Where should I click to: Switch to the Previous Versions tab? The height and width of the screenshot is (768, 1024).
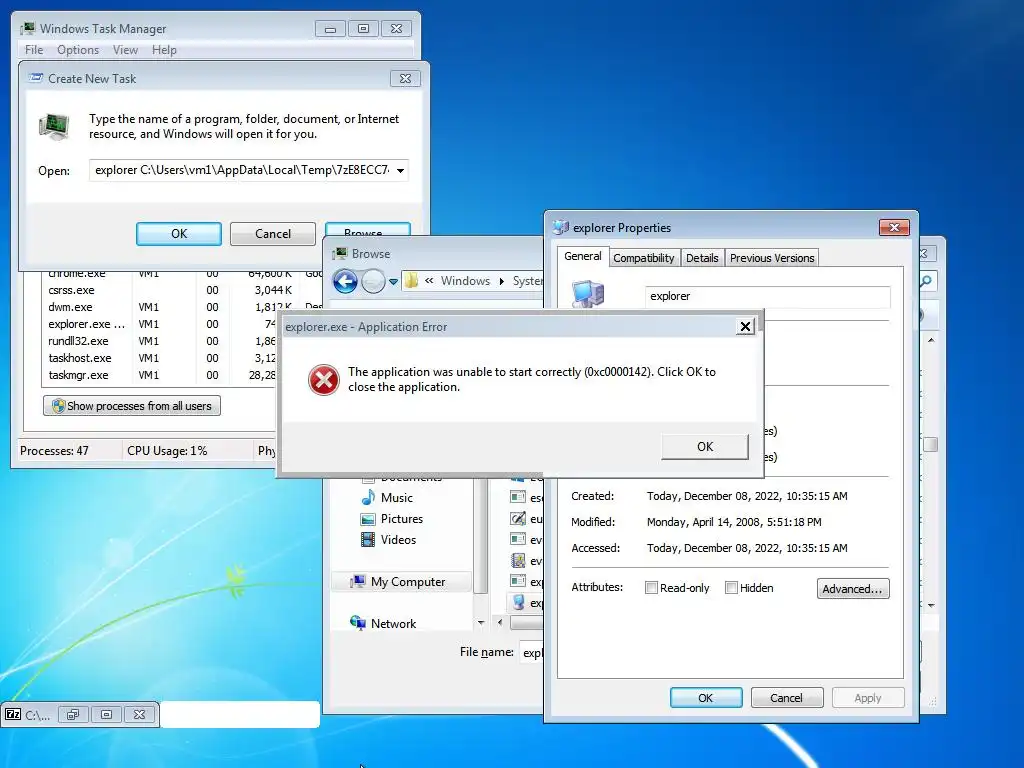(772, 258)
